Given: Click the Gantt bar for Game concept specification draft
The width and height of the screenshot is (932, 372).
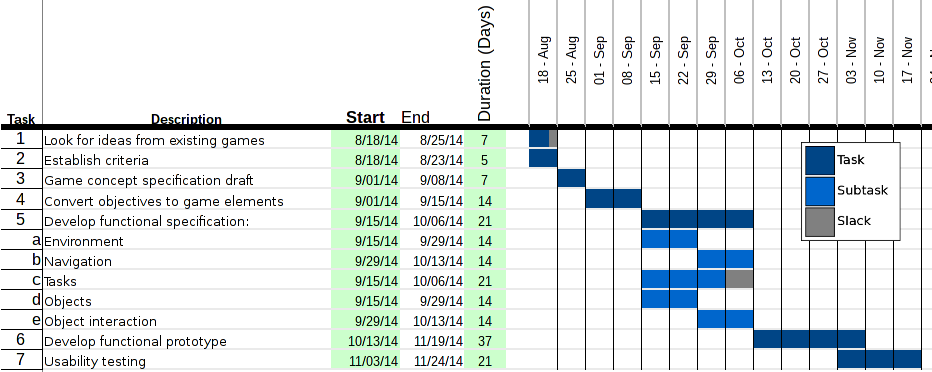Looking at the screenshot, I should (x=571, y=178).
